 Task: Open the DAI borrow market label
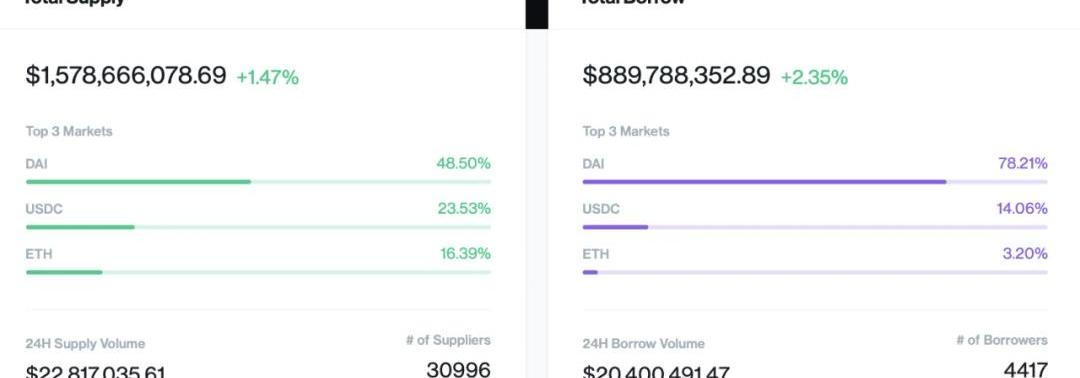(593, 164)
